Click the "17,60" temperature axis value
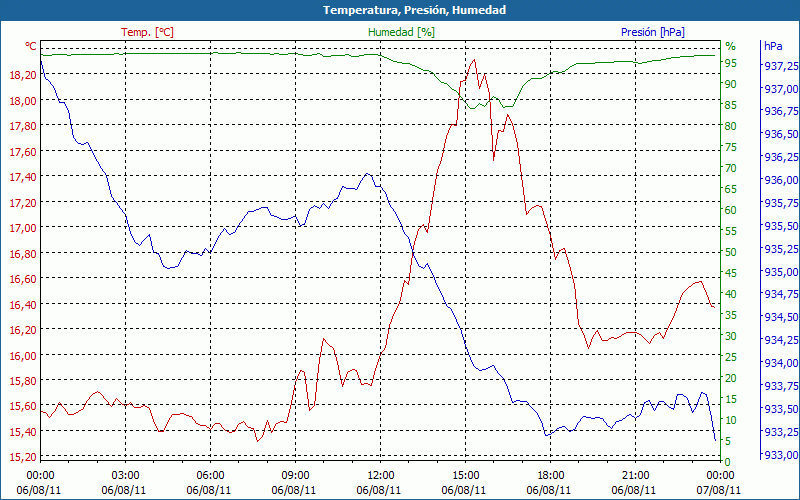The width and height of the screenshot is (800, 500). click(x=23, y=152)
